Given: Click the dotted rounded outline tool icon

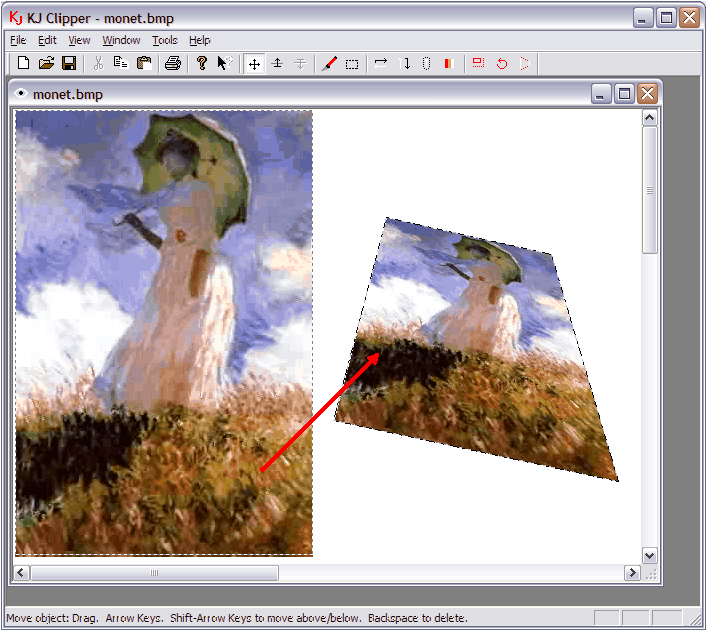Looking at the screenshot, I should (426, 63).
